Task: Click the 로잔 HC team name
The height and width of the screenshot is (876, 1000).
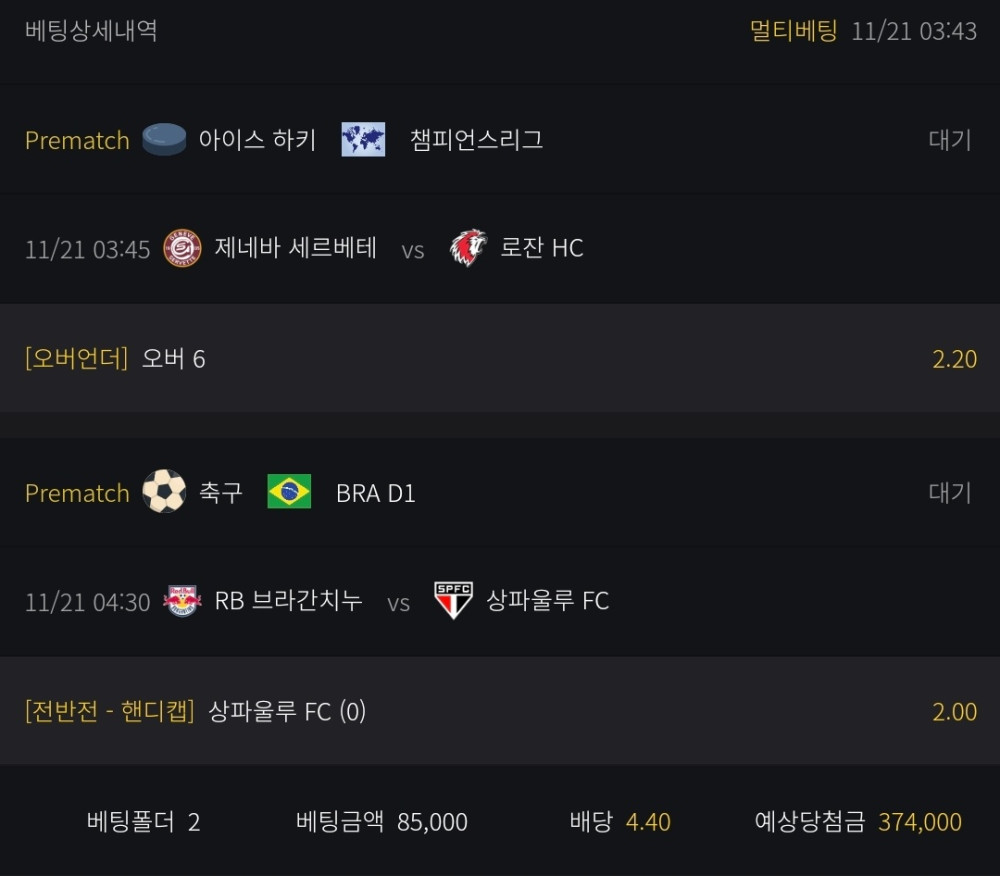Action: click(541, 248)
